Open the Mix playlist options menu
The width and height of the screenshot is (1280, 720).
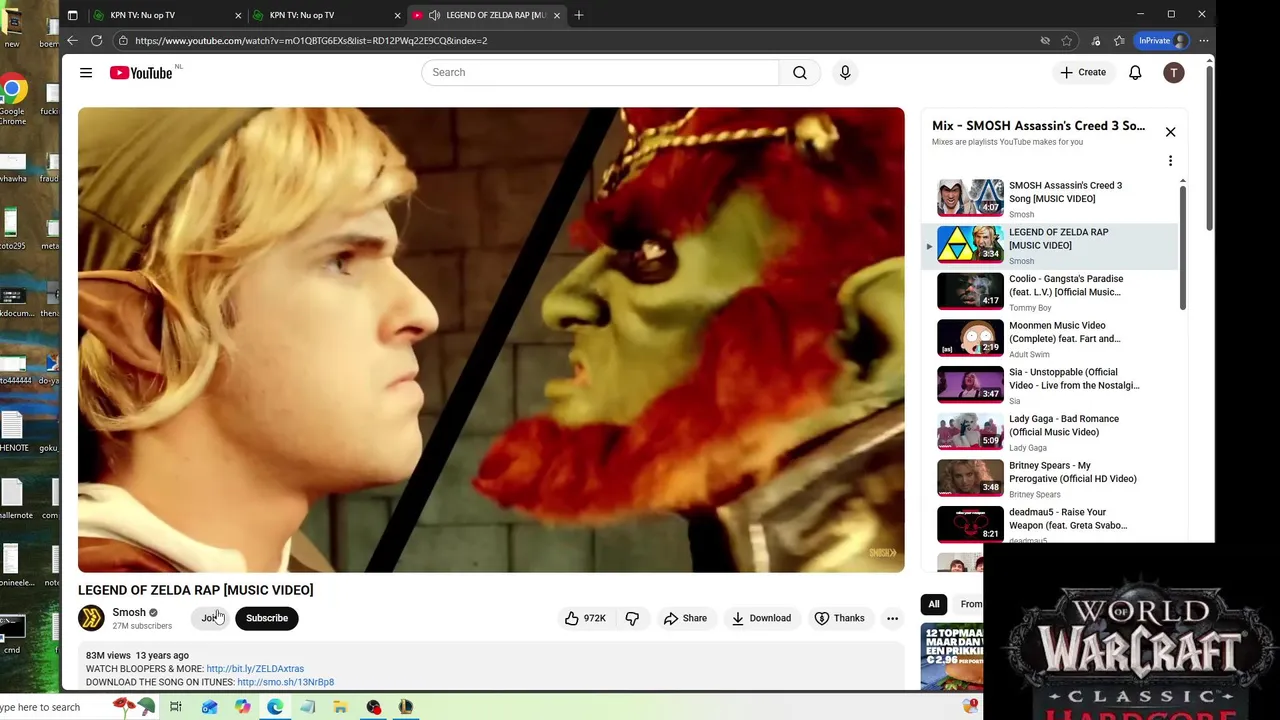click(x=1170, y=161)
